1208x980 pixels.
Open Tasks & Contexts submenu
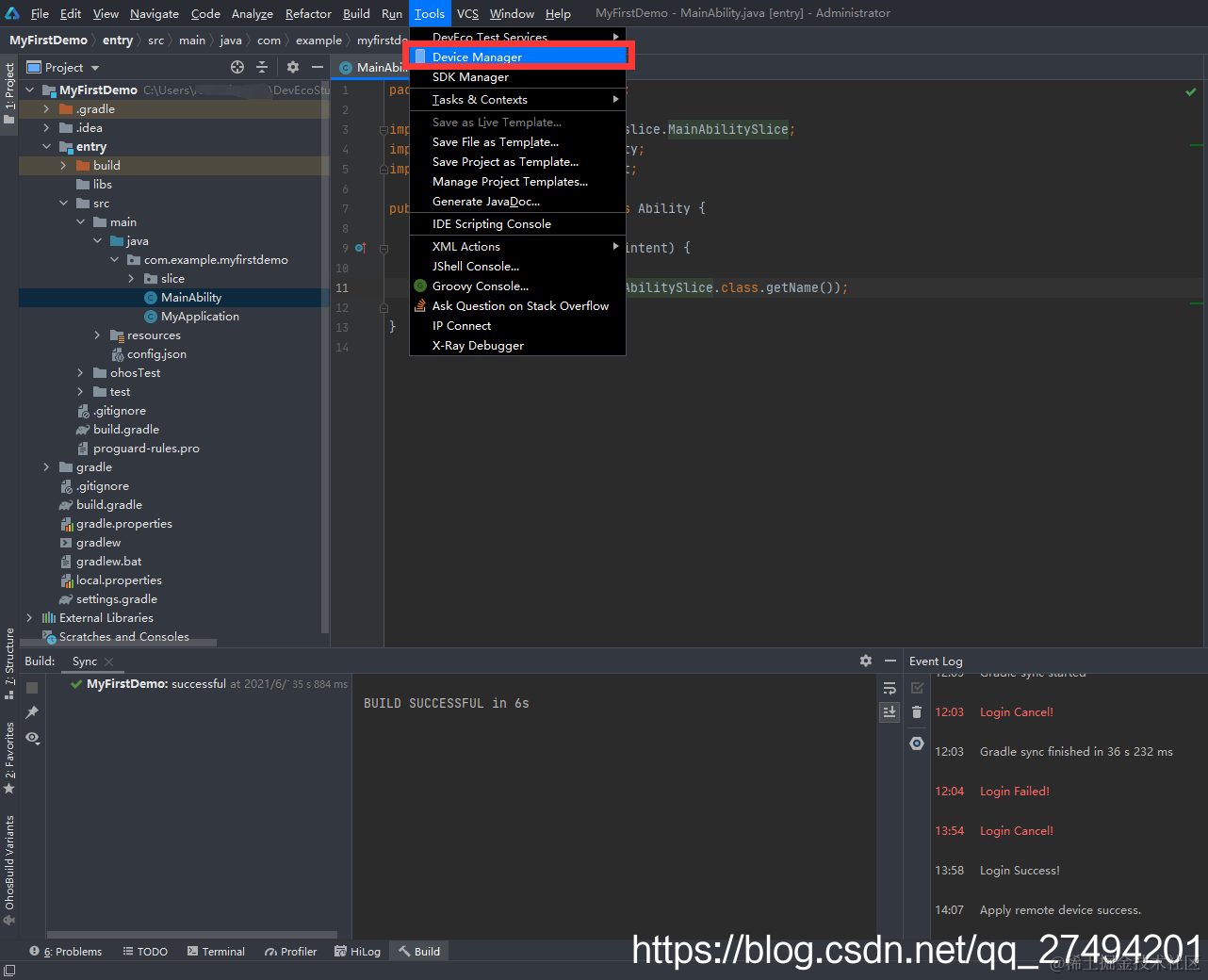pyautogui.click(x=518, y=100)
